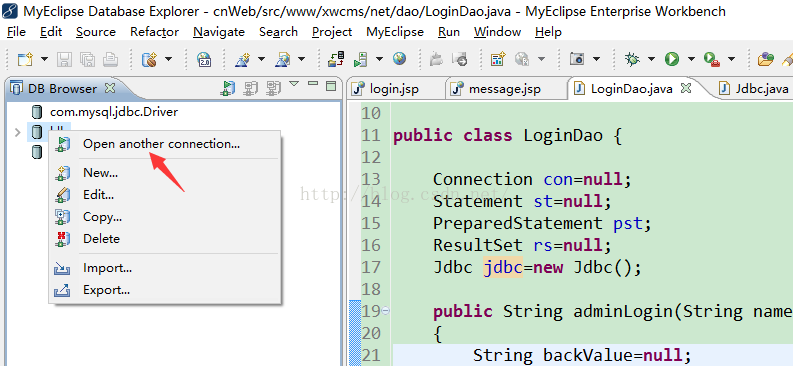Click the pyramid magnifier toolbar icon

(282, 60)
